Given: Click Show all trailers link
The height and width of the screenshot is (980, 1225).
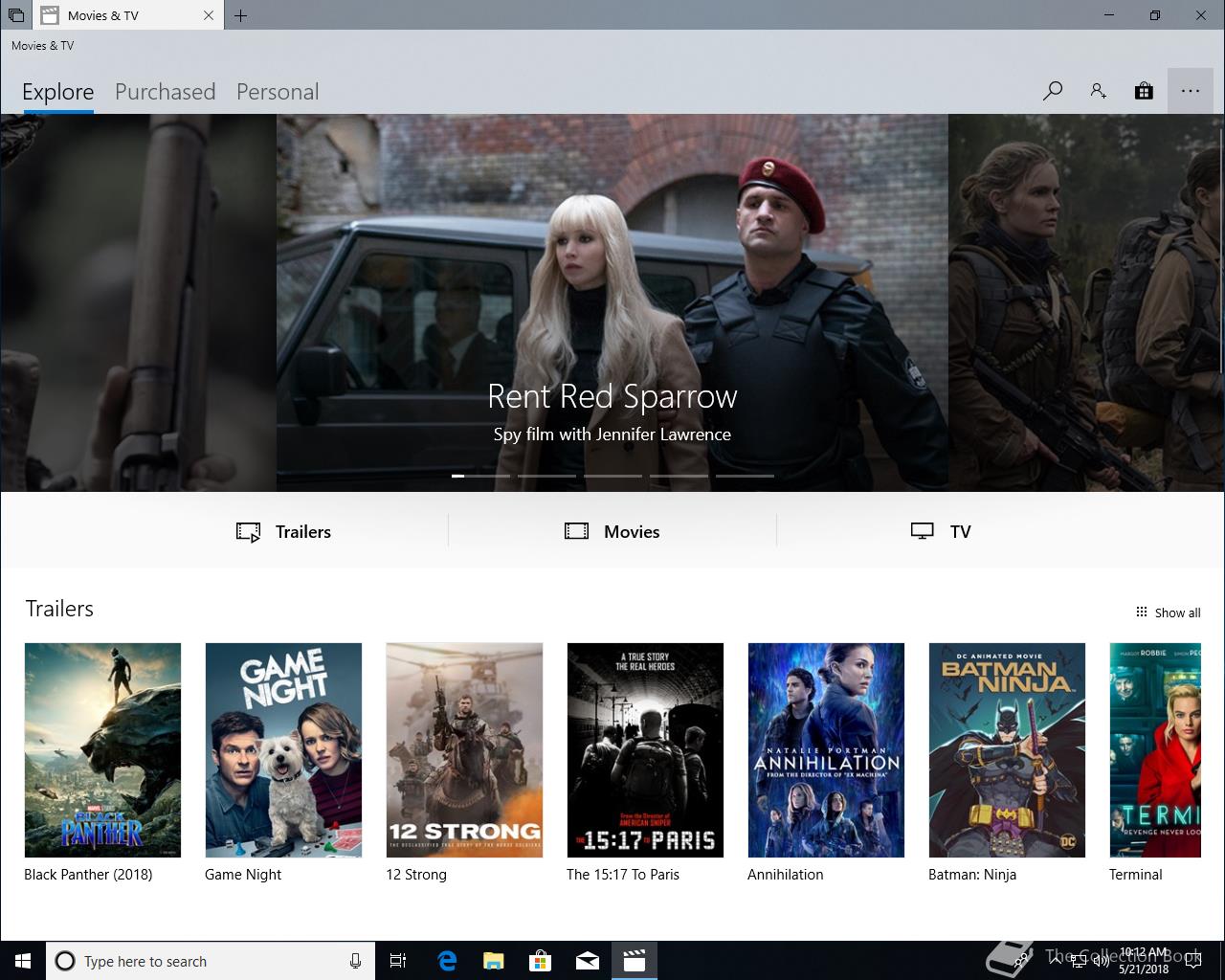Looking at the screenshot, I should 1168,612.
